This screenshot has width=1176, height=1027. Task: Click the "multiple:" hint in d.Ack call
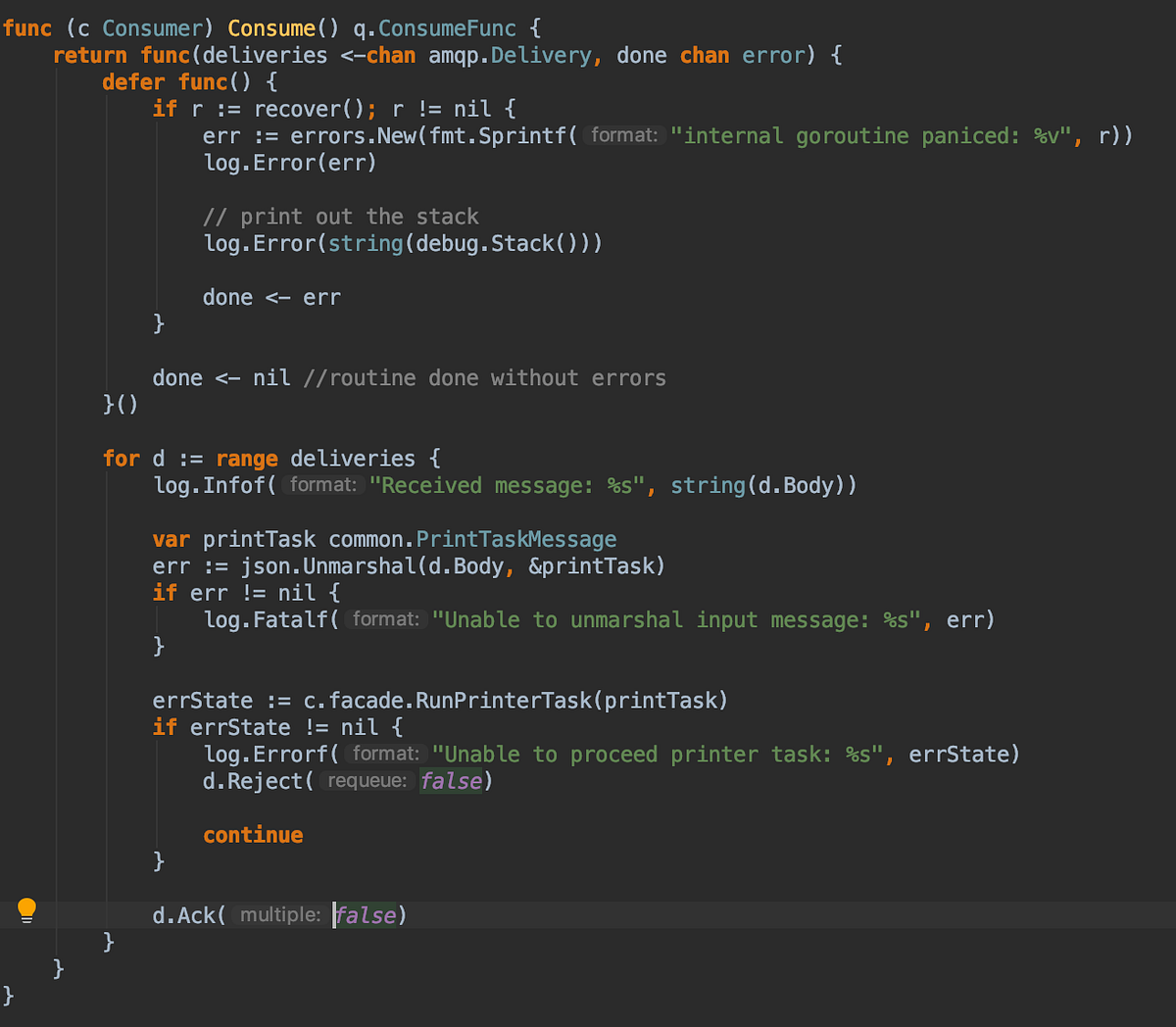(280, 914)
